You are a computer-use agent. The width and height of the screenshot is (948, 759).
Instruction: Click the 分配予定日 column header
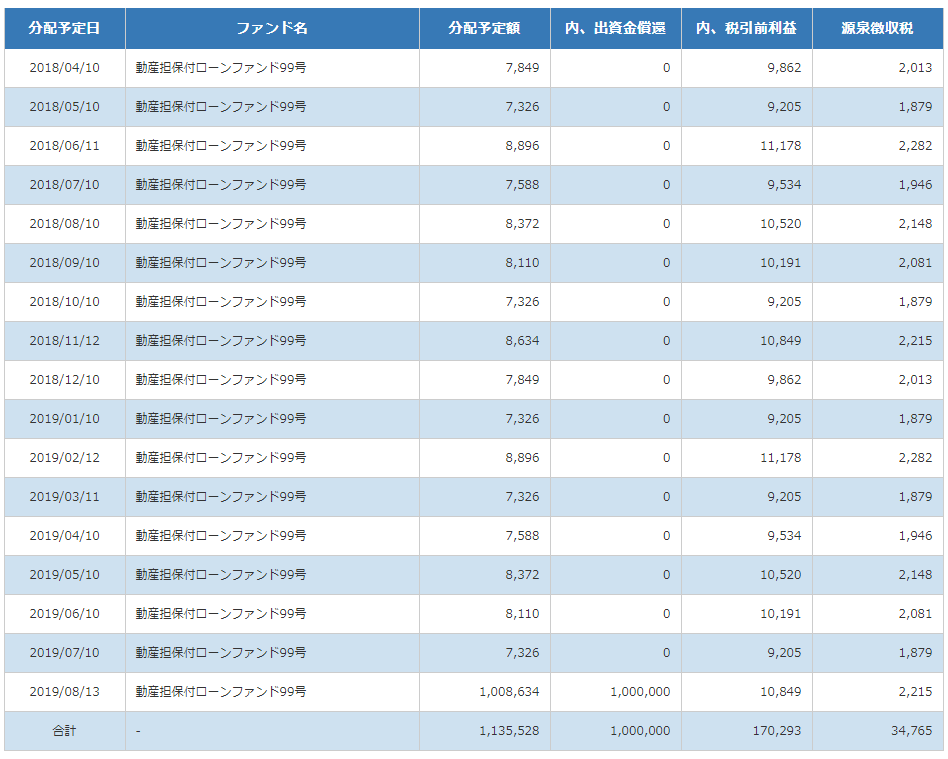point(64,28)
